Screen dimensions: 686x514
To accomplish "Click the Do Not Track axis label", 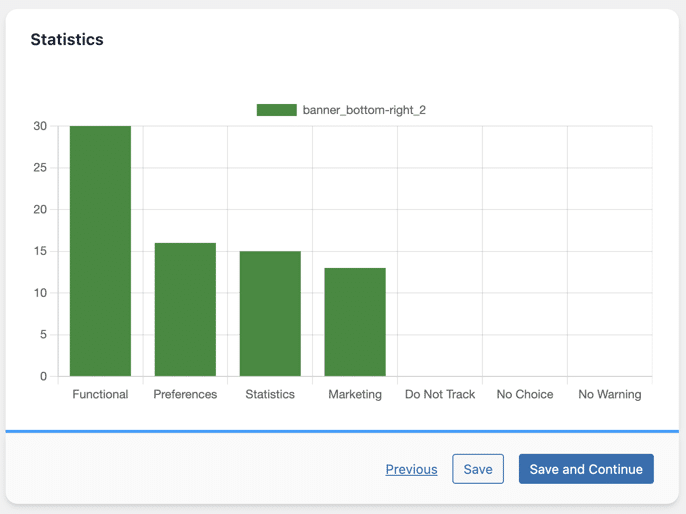I will coord(440,394).
